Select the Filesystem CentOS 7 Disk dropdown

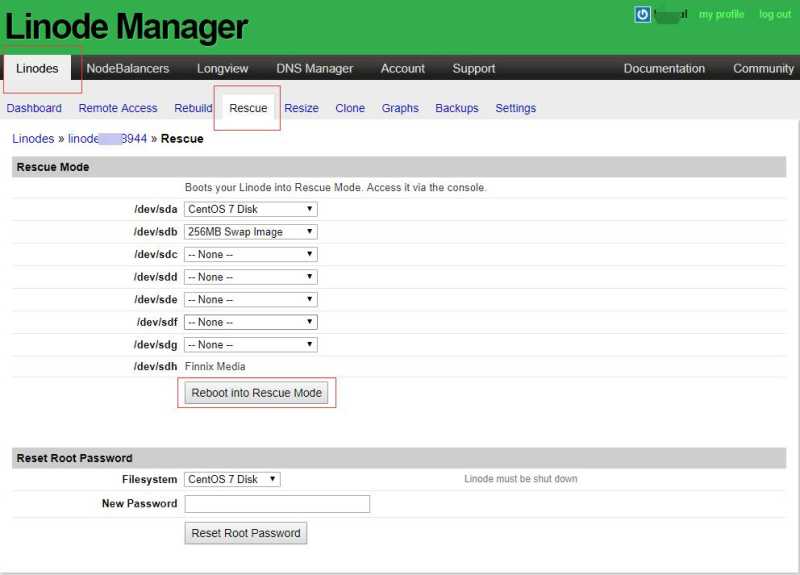click(232, 479)
